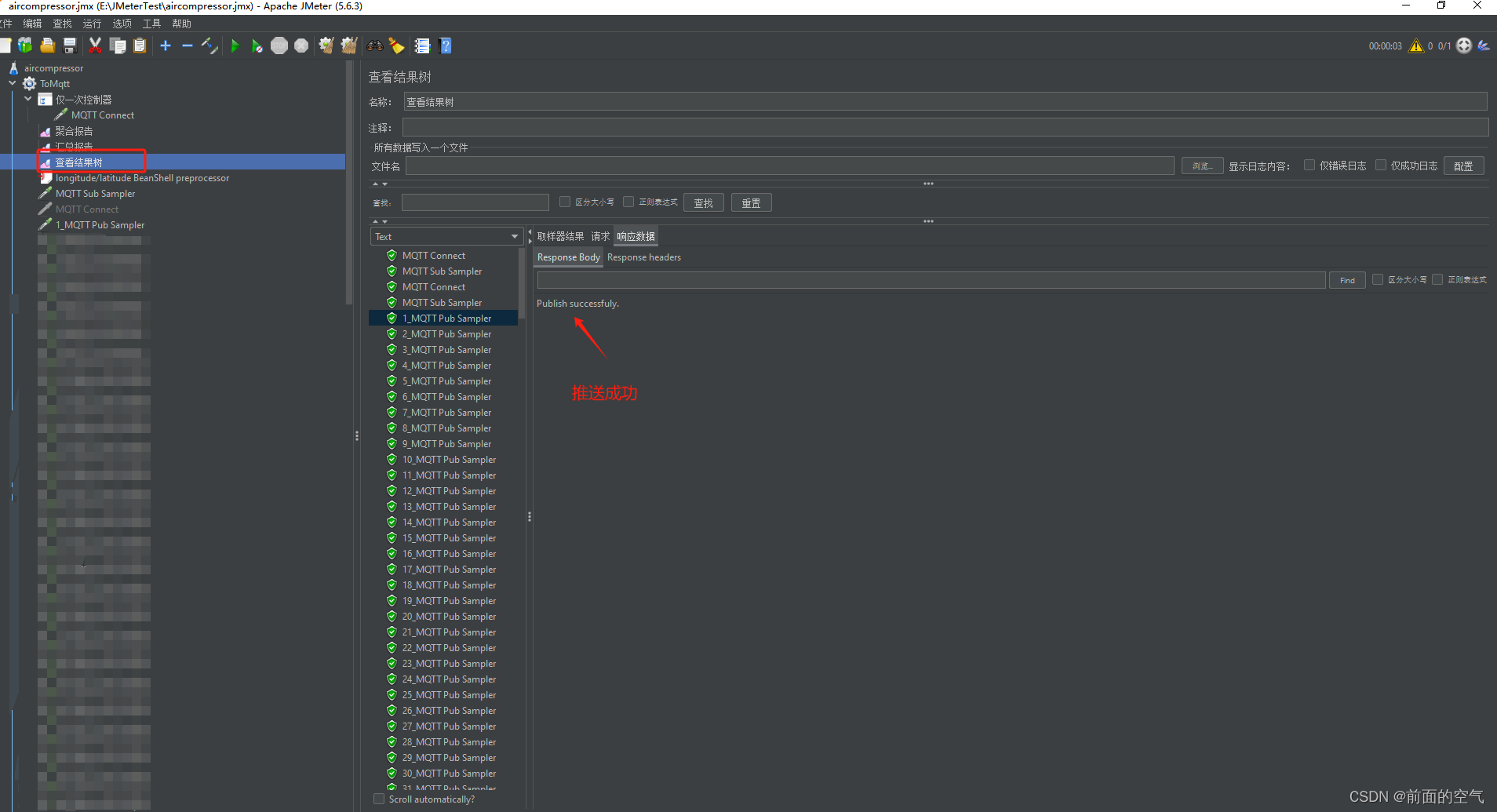The width and height of the screenshot is (1497, 812).
Task: Start the test with green play icon
Action: 235,46
